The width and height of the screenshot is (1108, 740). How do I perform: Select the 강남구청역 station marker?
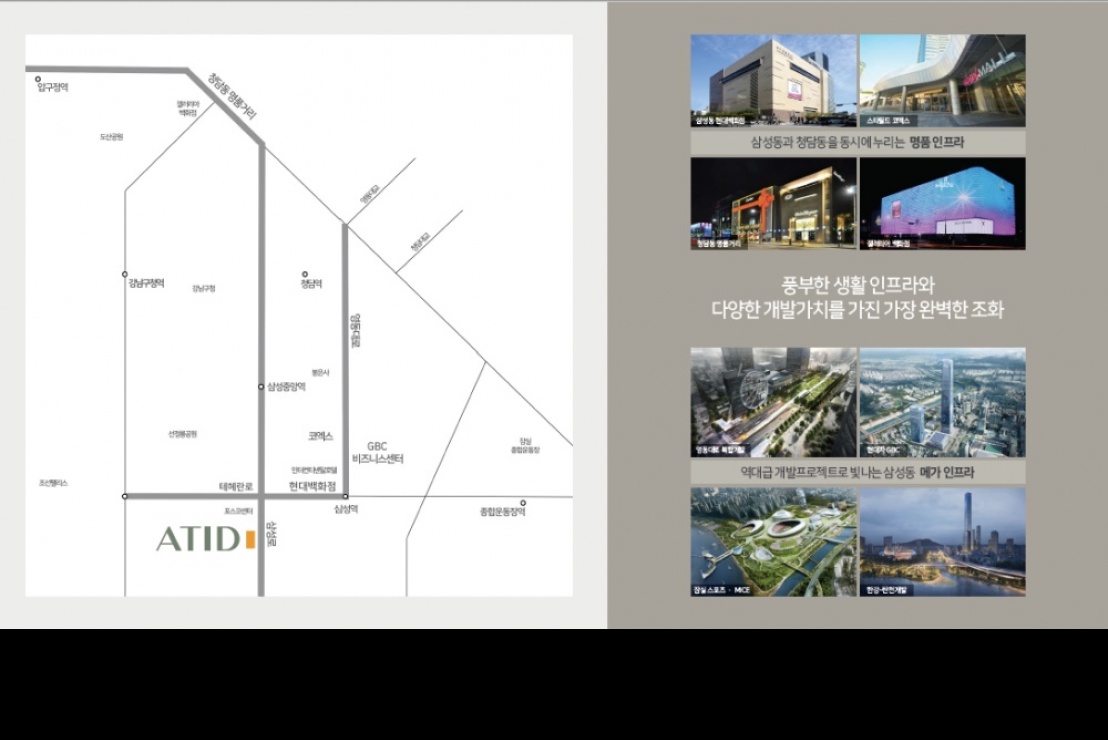click(x=125, y=274)
